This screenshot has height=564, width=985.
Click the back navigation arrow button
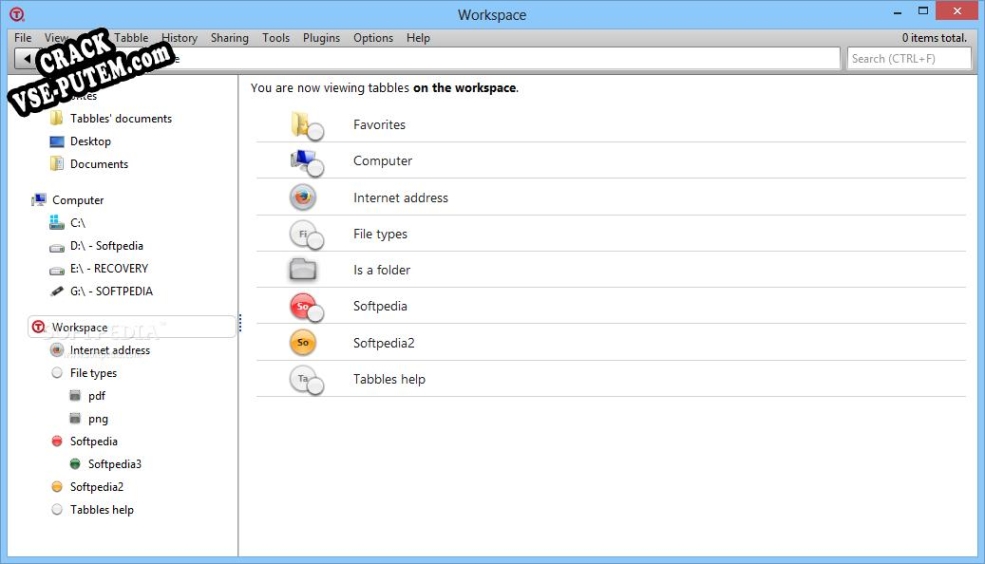tap(26, 58)
